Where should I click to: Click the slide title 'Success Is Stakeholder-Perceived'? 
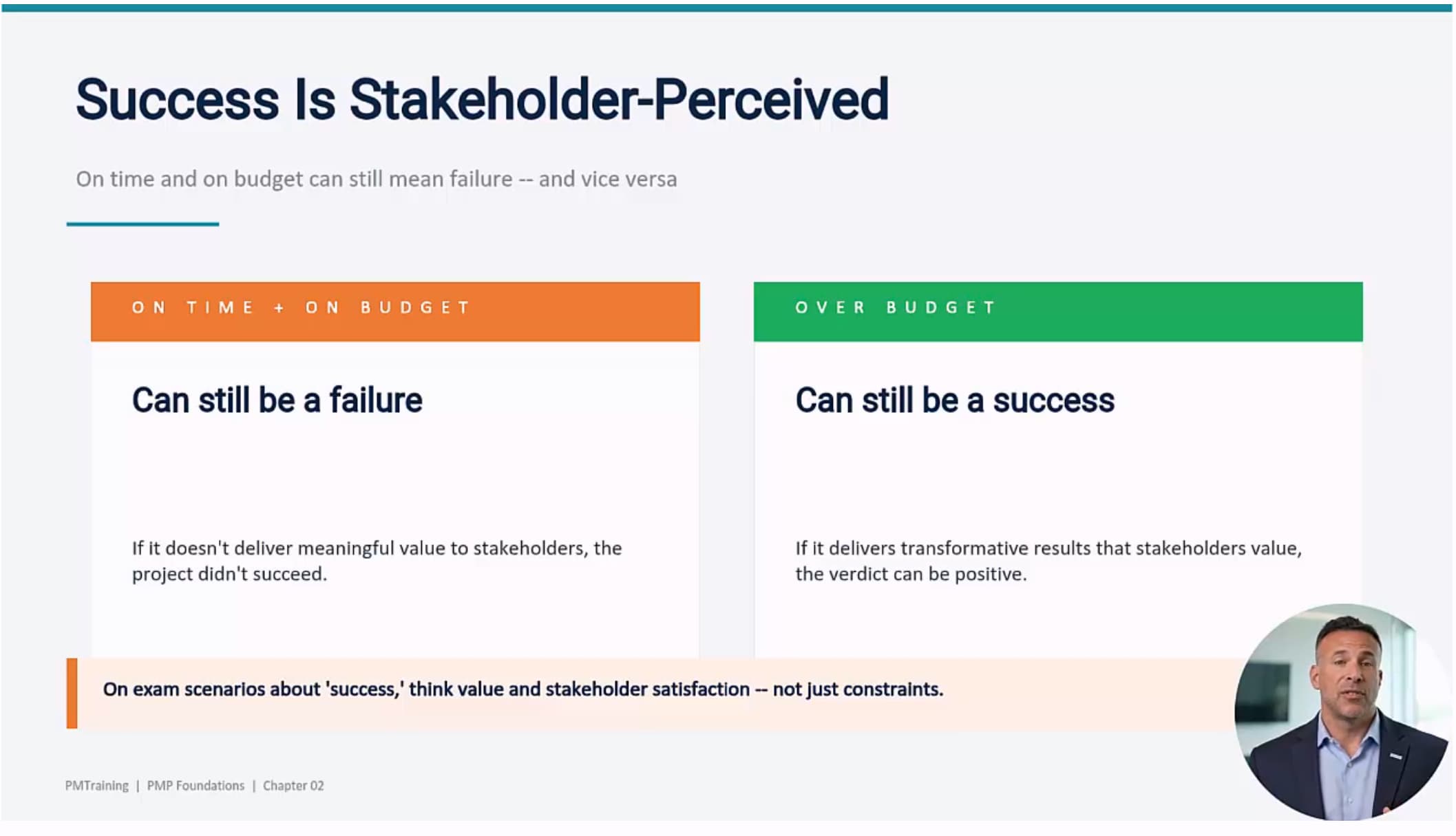click(x=483, y=100)
